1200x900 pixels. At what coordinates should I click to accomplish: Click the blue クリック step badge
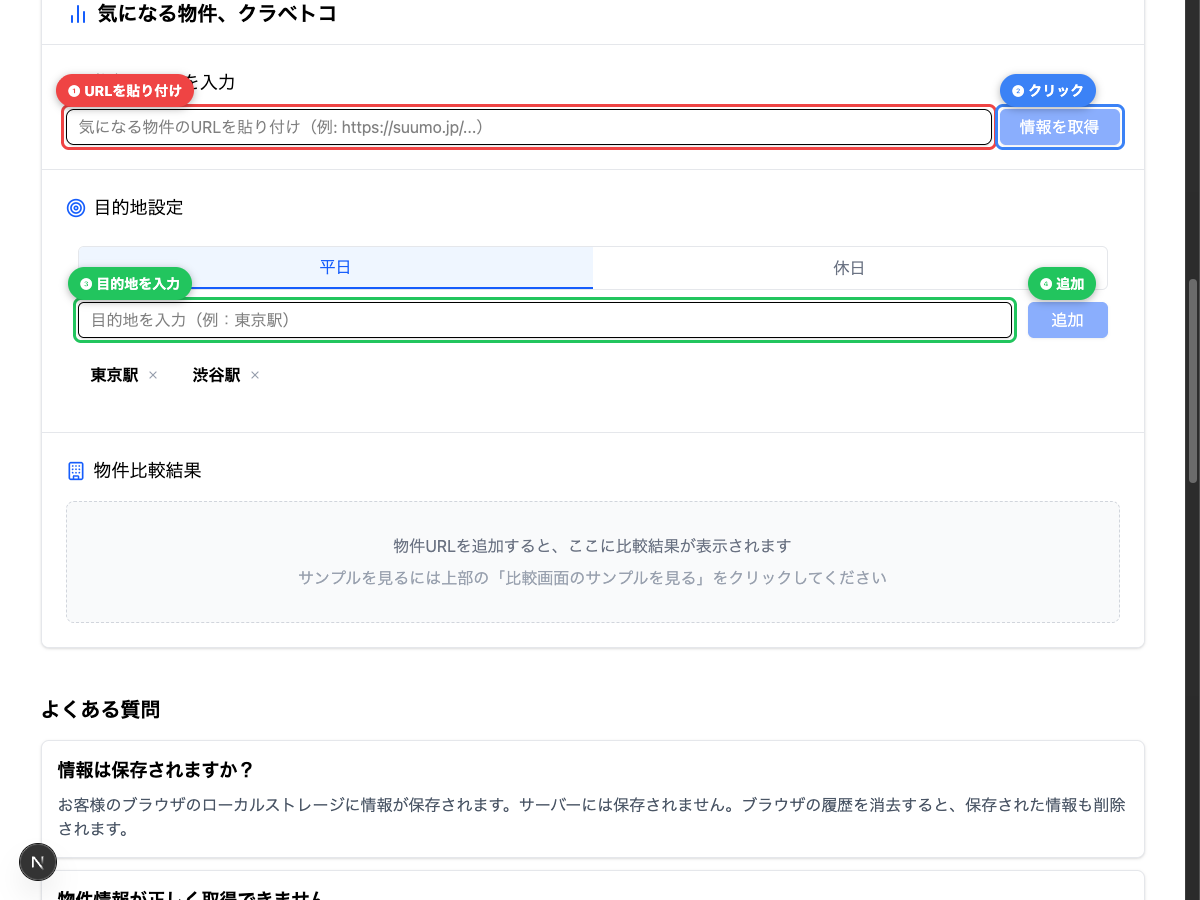point(1047,90)
